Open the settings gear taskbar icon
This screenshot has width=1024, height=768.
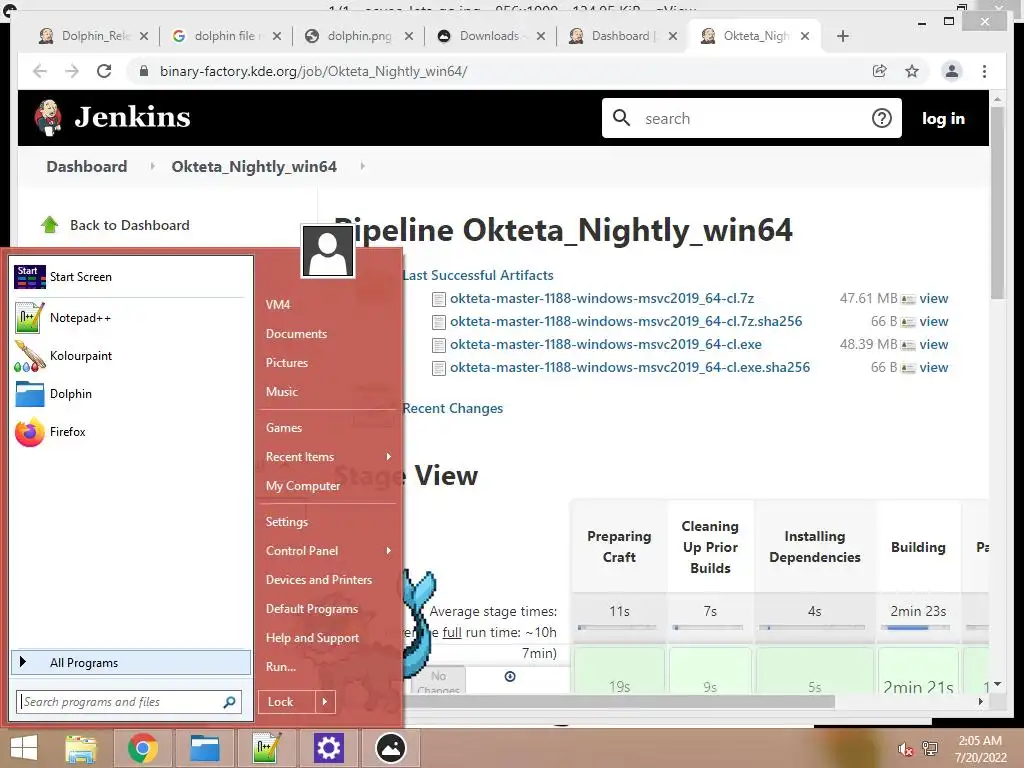pos(328,748)
